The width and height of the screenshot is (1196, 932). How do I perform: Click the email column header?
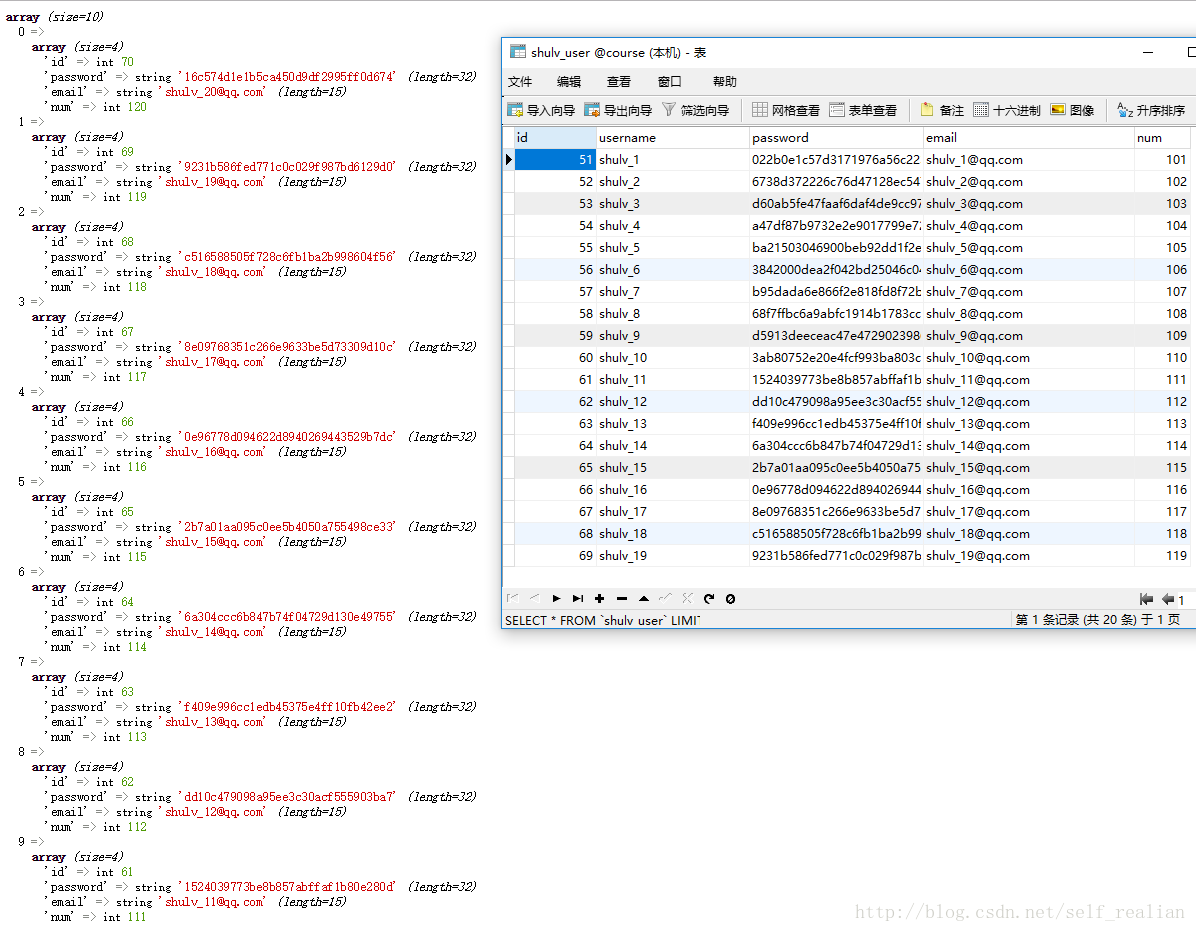(x=1028, y=137)
